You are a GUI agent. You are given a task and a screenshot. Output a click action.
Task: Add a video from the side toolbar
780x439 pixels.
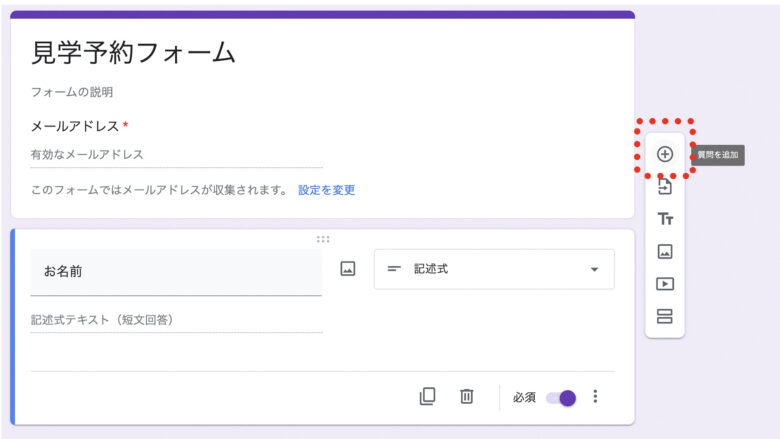(x=665, y=284)
